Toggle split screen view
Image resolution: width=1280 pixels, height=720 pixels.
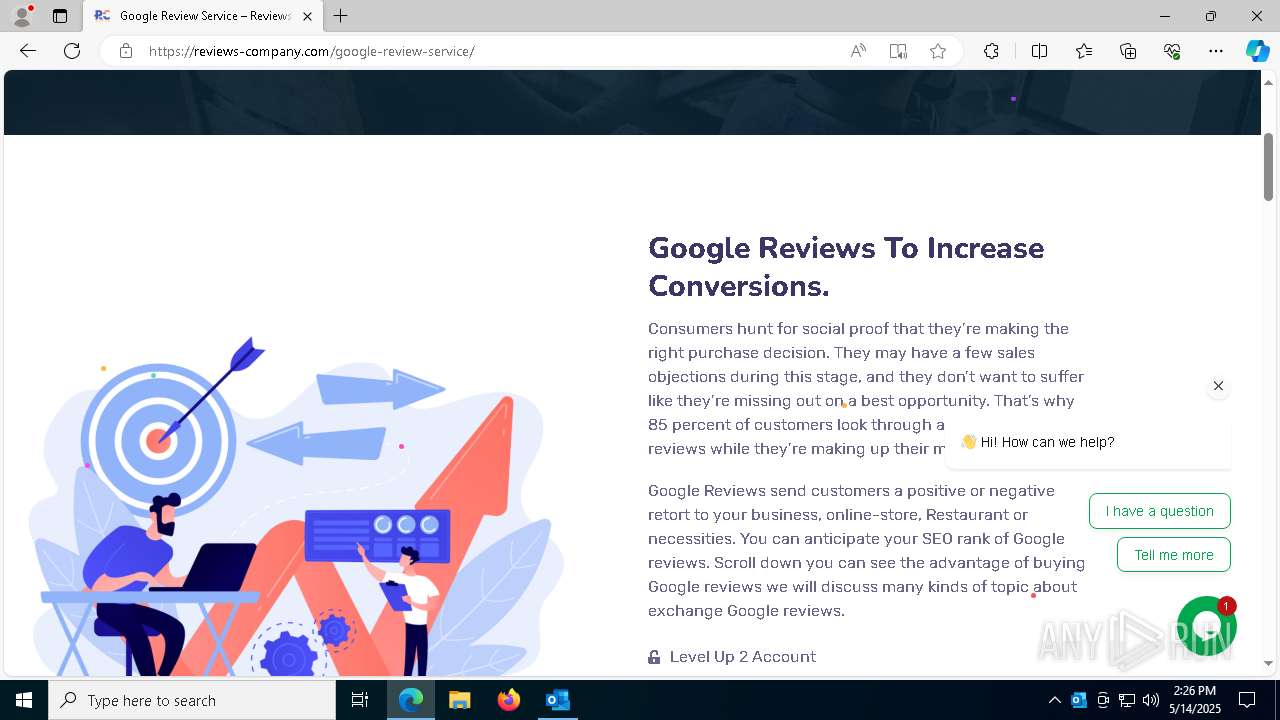[x=1039, y=51]
